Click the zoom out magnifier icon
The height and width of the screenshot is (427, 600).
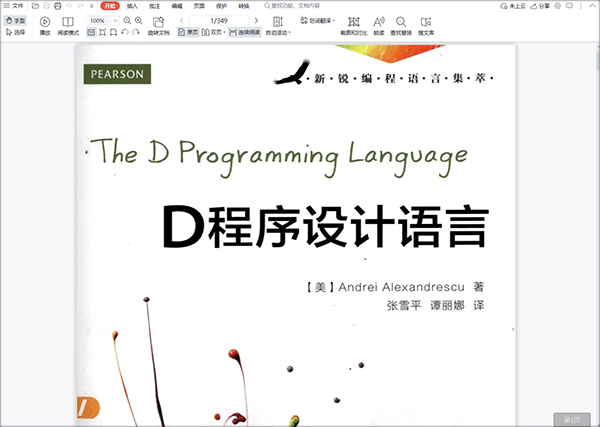(x=127, y=21)
